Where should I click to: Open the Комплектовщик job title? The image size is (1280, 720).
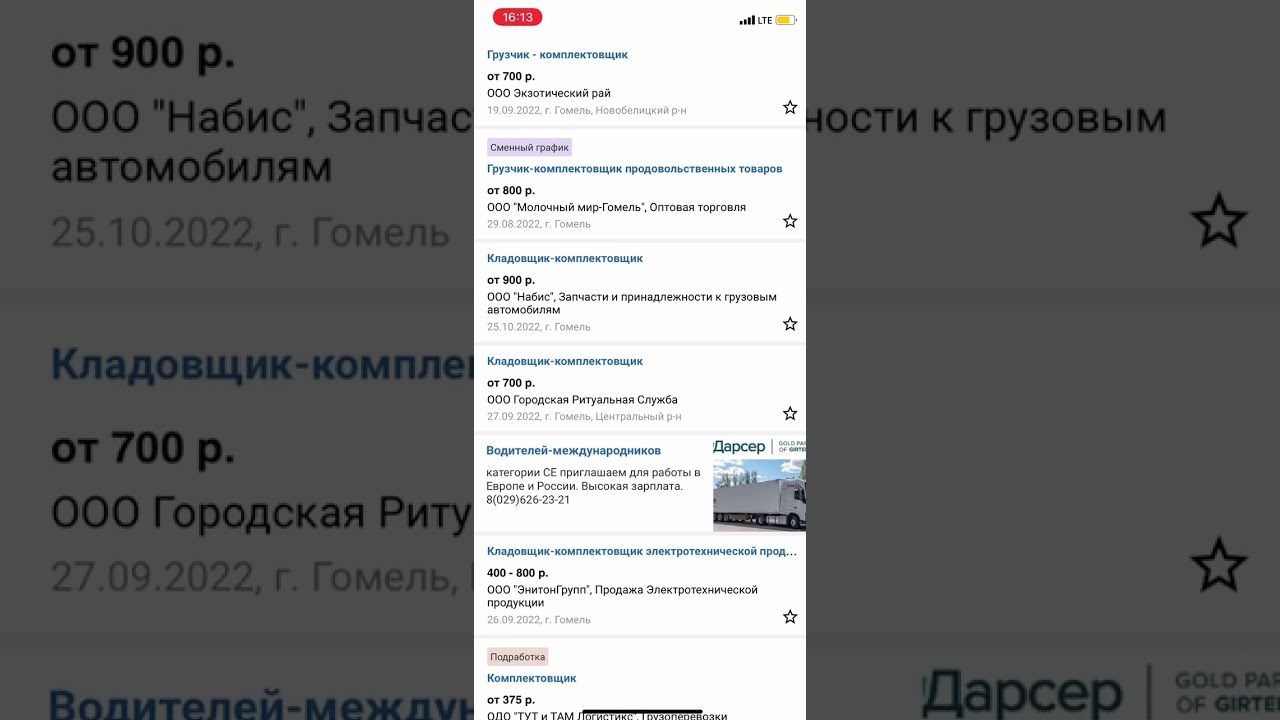(x=532, y=678)
